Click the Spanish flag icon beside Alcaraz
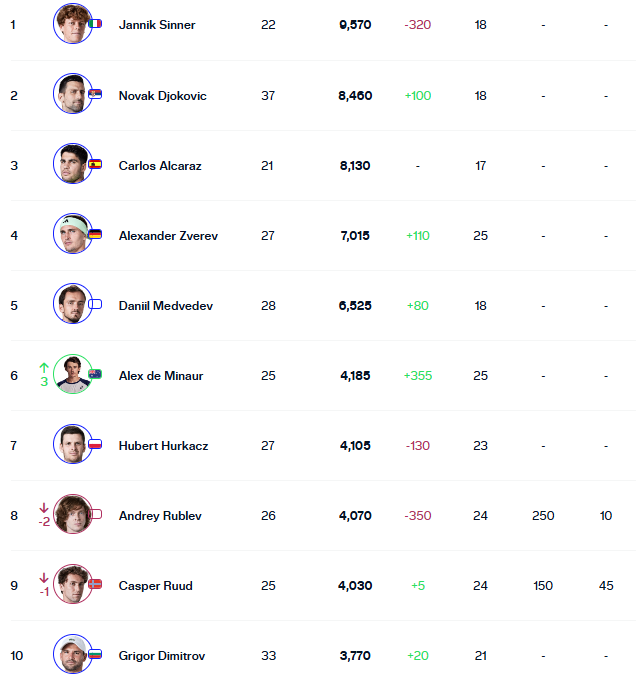 click(95, 164)
